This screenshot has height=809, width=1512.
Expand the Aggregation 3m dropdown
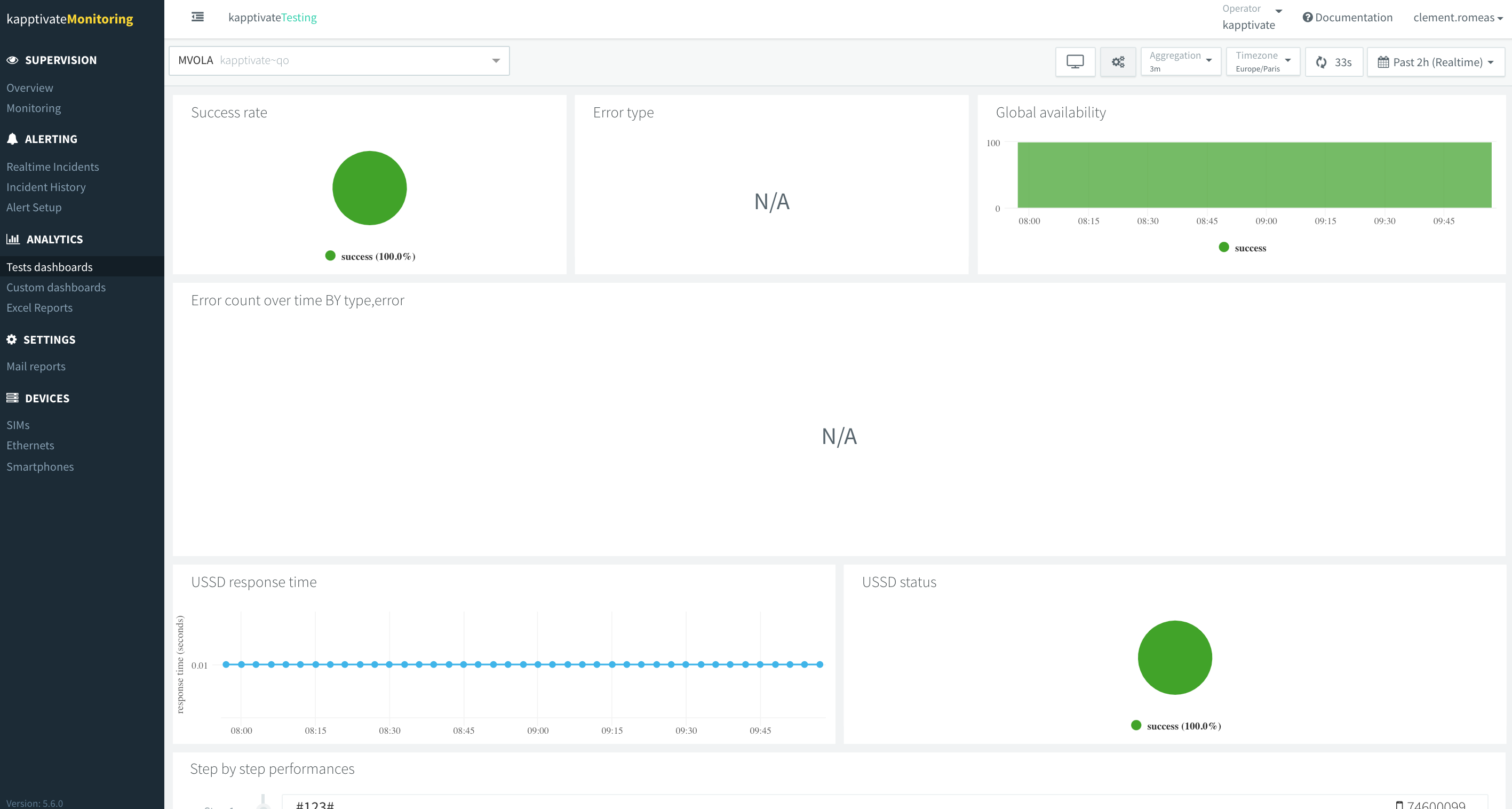1180,62
